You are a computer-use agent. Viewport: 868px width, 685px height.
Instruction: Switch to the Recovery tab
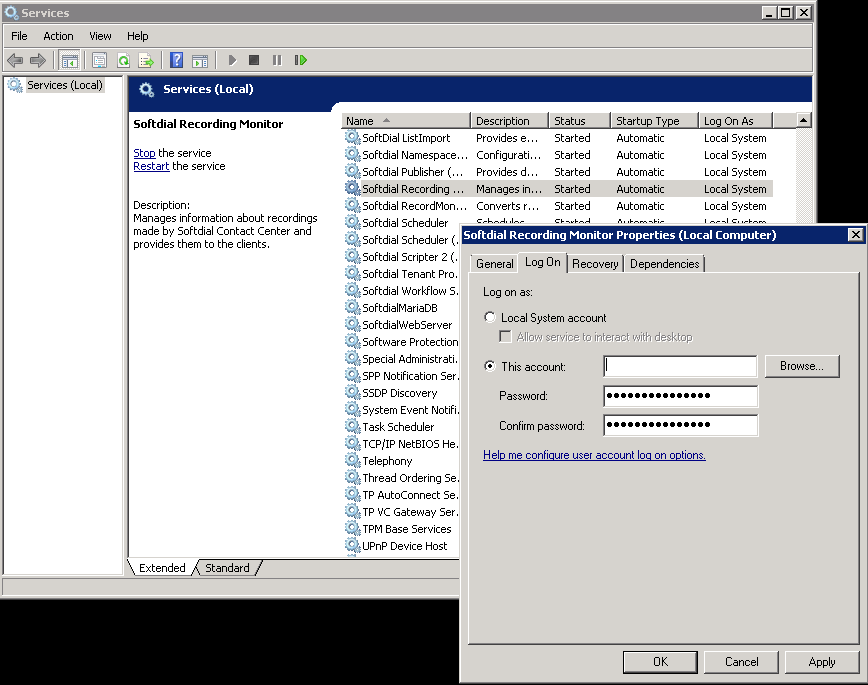[x=595, y=264]
